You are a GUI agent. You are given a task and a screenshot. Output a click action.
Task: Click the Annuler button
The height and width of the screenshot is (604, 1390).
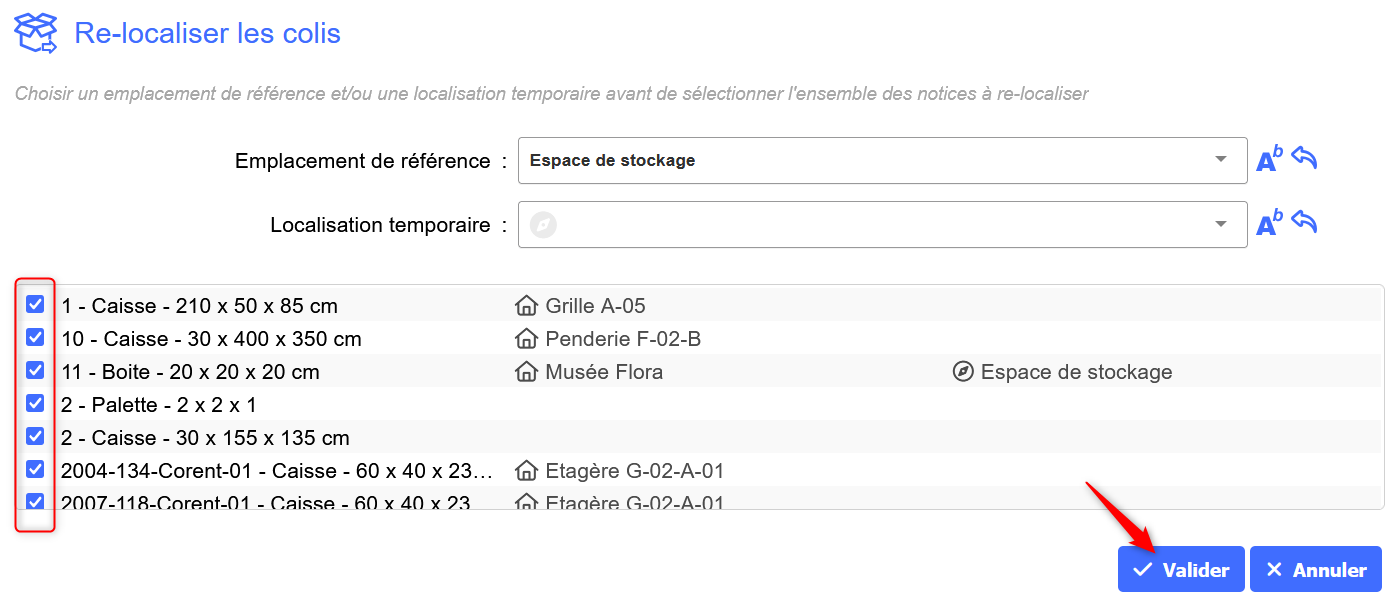[1315, 569]
